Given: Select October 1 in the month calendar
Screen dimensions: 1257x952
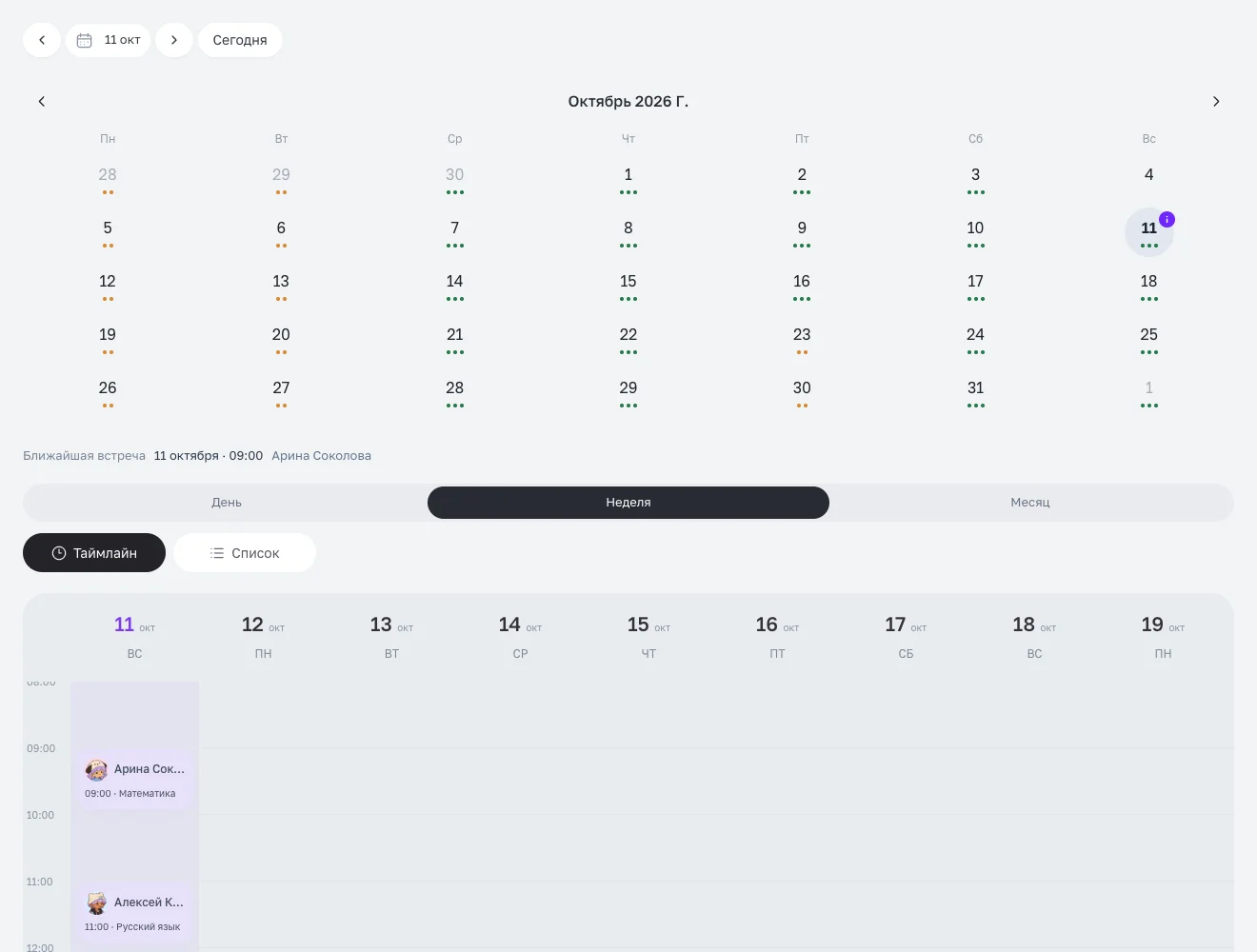Looking at the screenshot, I should click(x=628, y=179).
